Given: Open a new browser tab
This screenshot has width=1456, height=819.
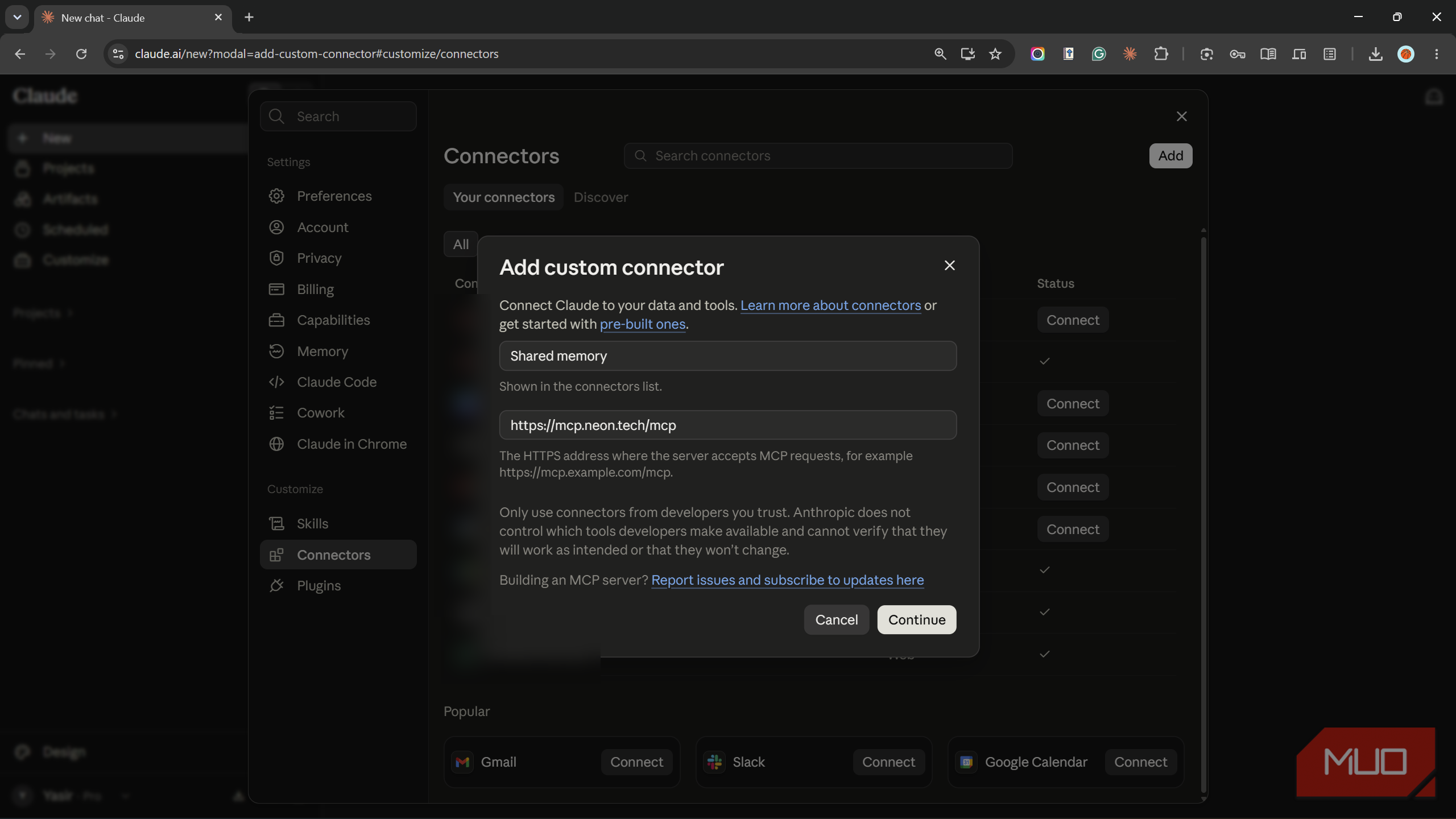Looking at the screenshot, I should click(249, 17).
